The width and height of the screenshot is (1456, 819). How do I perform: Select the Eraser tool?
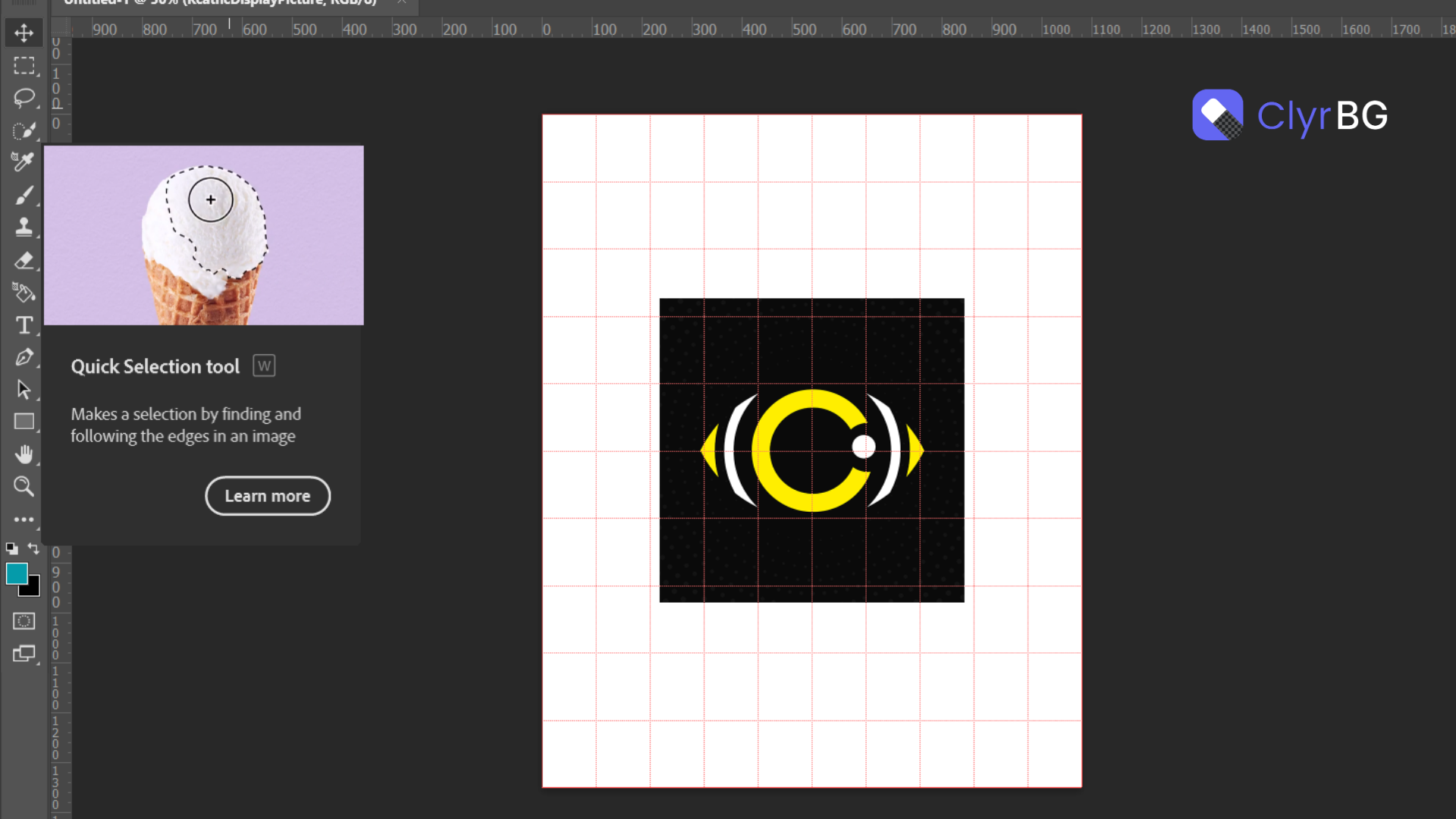tap(24, 260)
